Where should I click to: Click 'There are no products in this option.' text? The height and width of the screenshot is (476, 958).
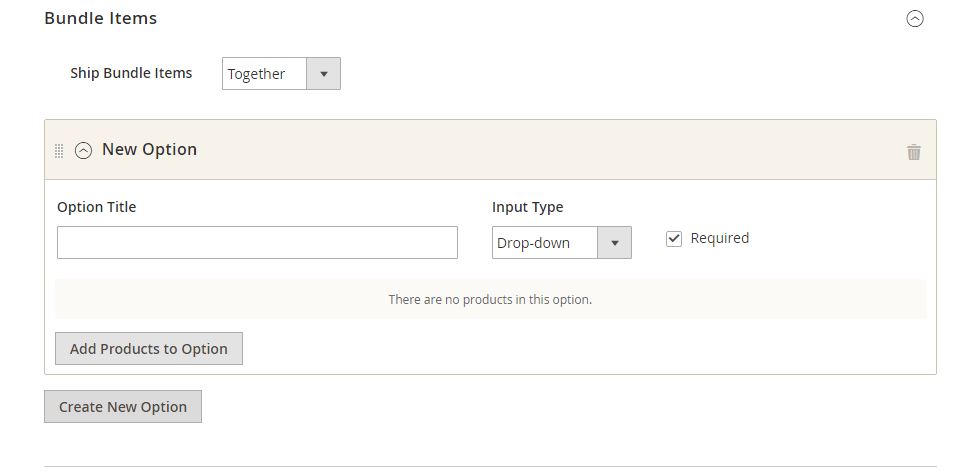(x=490, y=299)
